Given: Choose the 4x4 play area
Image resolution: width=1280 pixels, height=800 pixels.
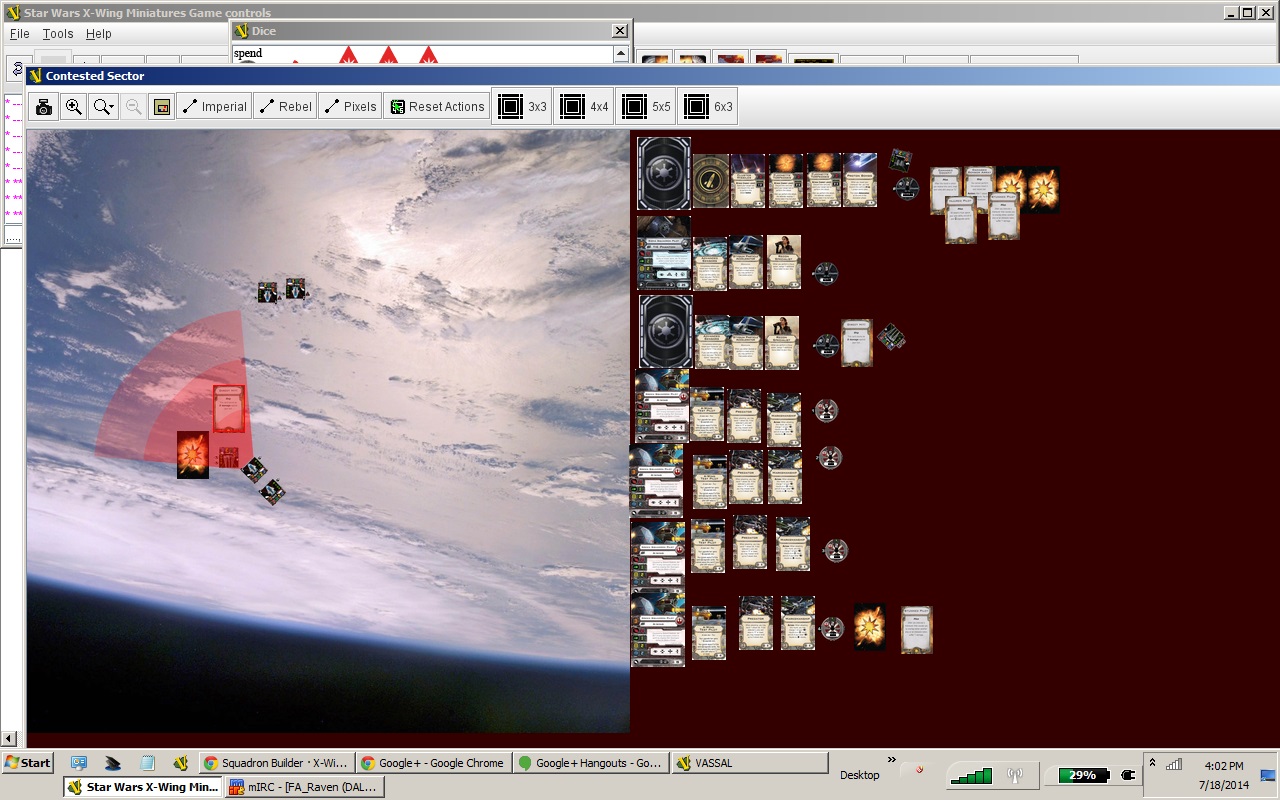Looking at the screenshot, I should [x=585, y=107].
